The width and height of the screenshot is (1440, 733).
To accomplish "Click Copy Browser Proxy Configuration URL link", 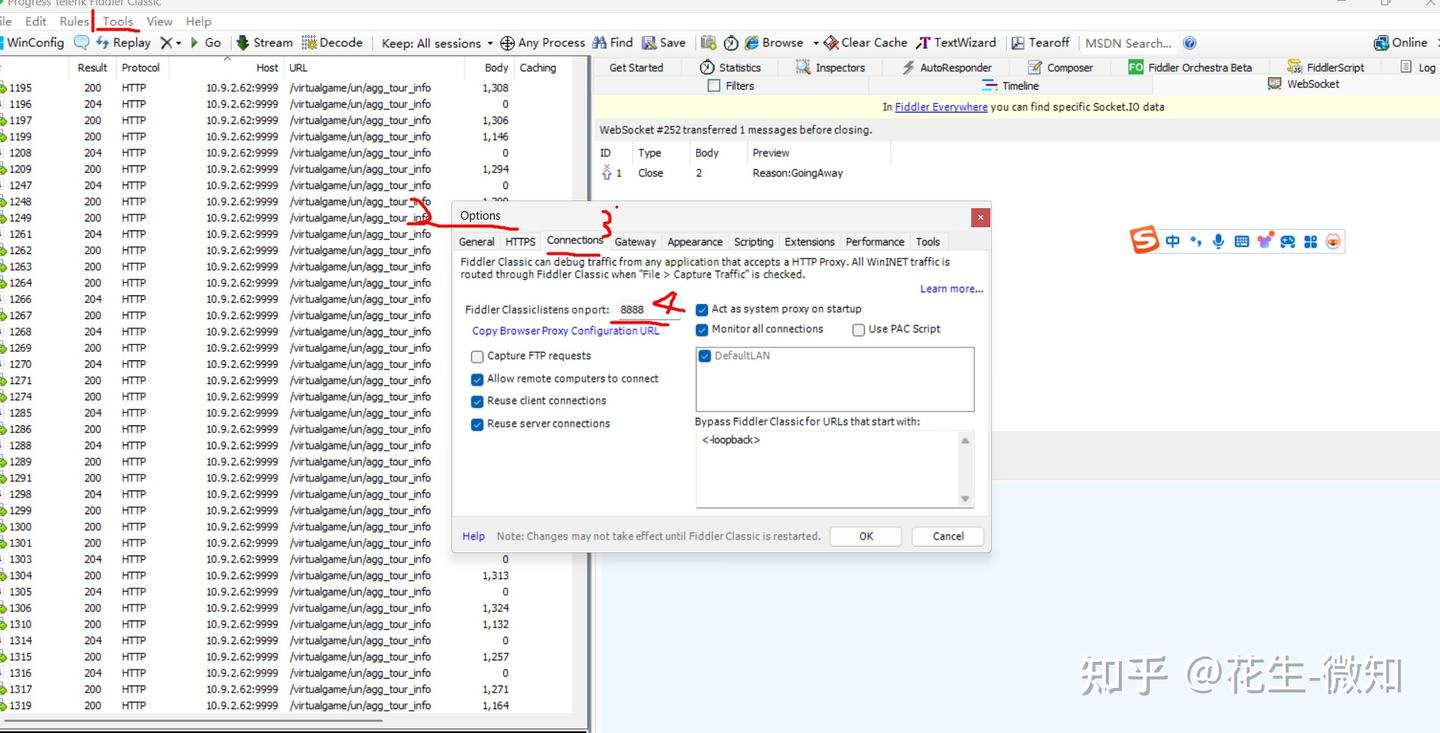I will (566, 331).
